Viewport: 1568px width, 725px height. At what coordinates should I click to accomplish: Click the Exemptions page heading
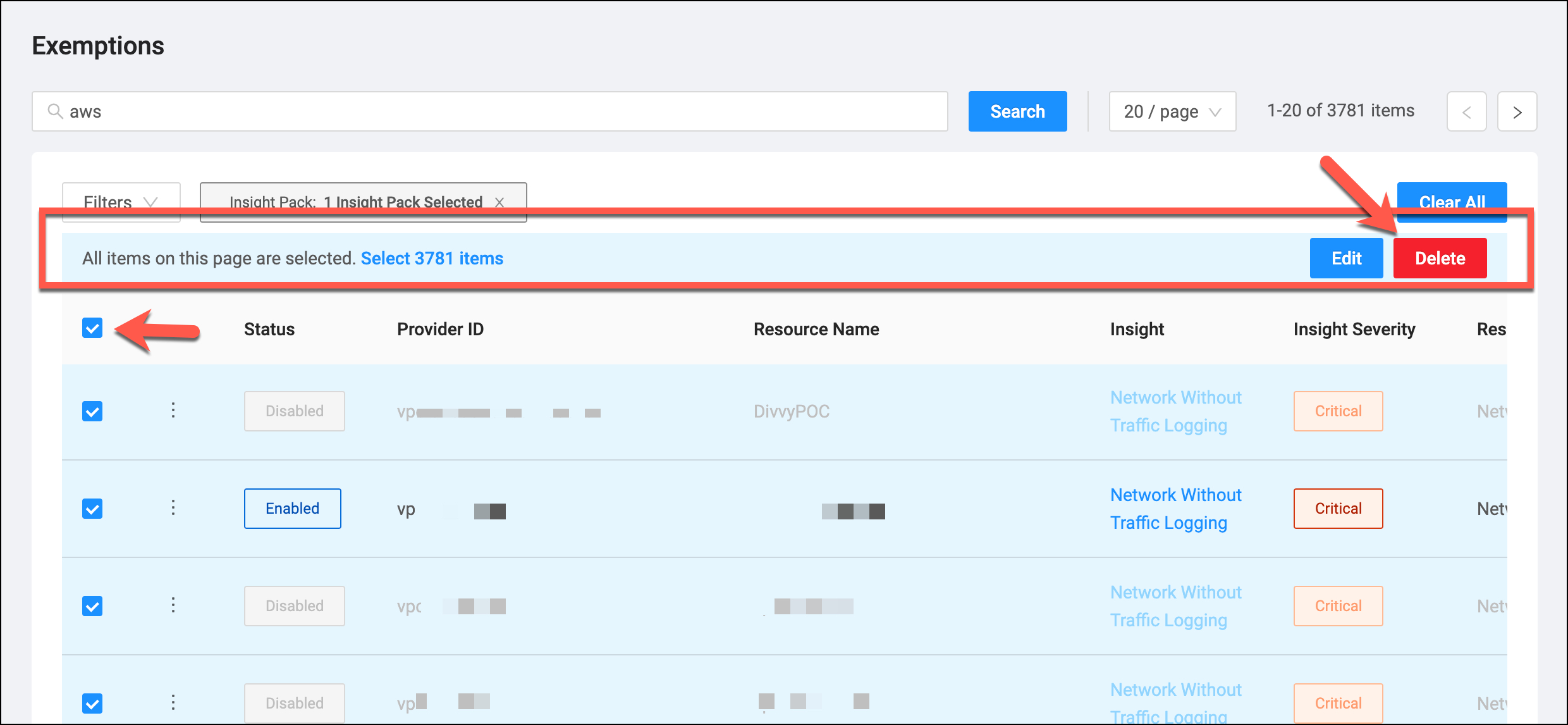98,46
